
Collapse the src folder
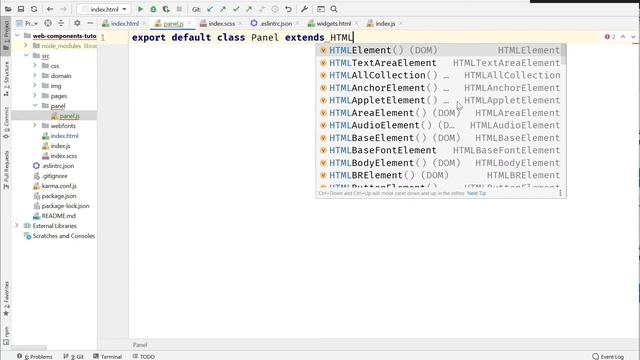click(26, 56)
